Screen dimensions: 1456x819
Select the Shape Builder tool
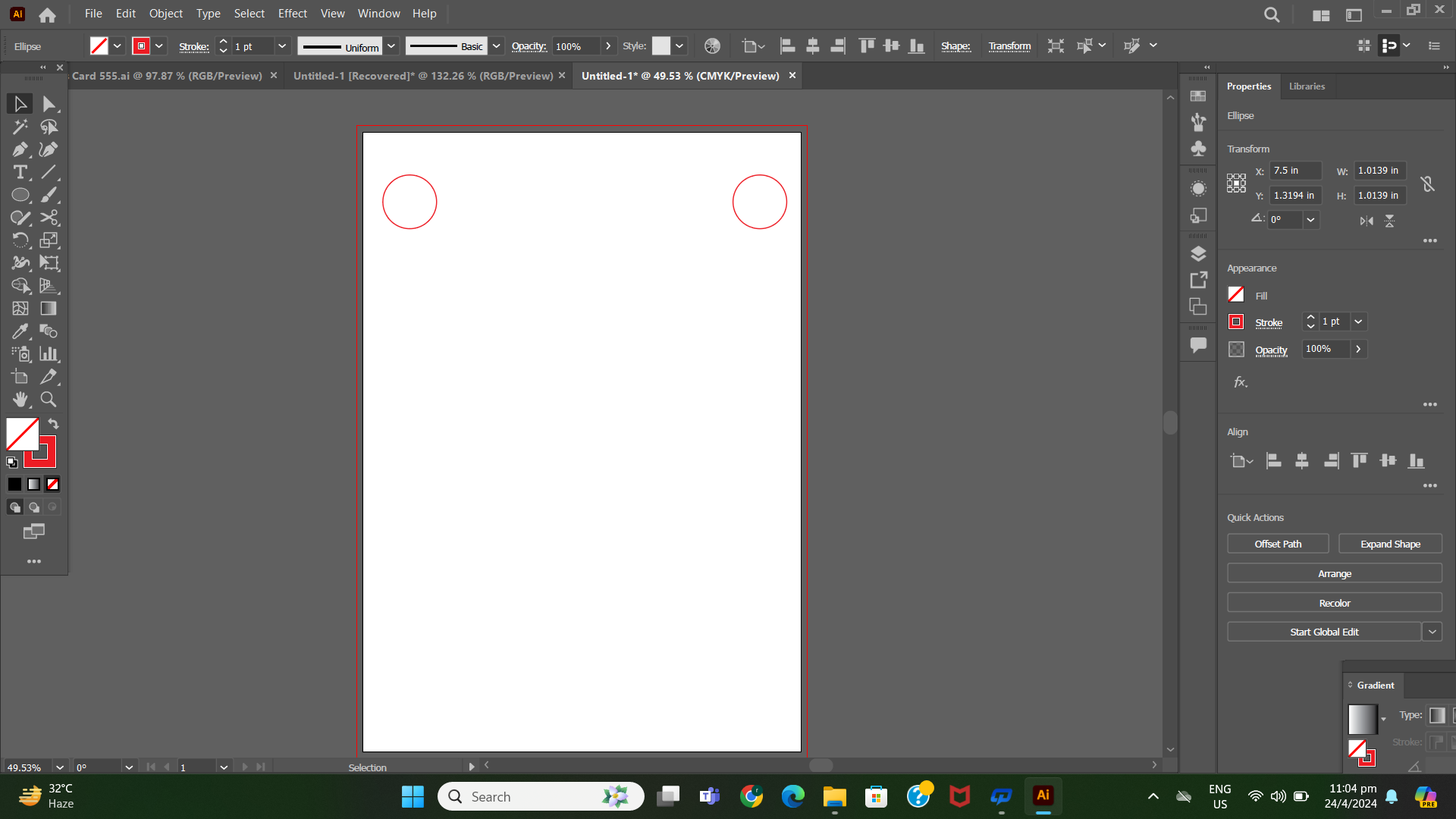[20, 286]
